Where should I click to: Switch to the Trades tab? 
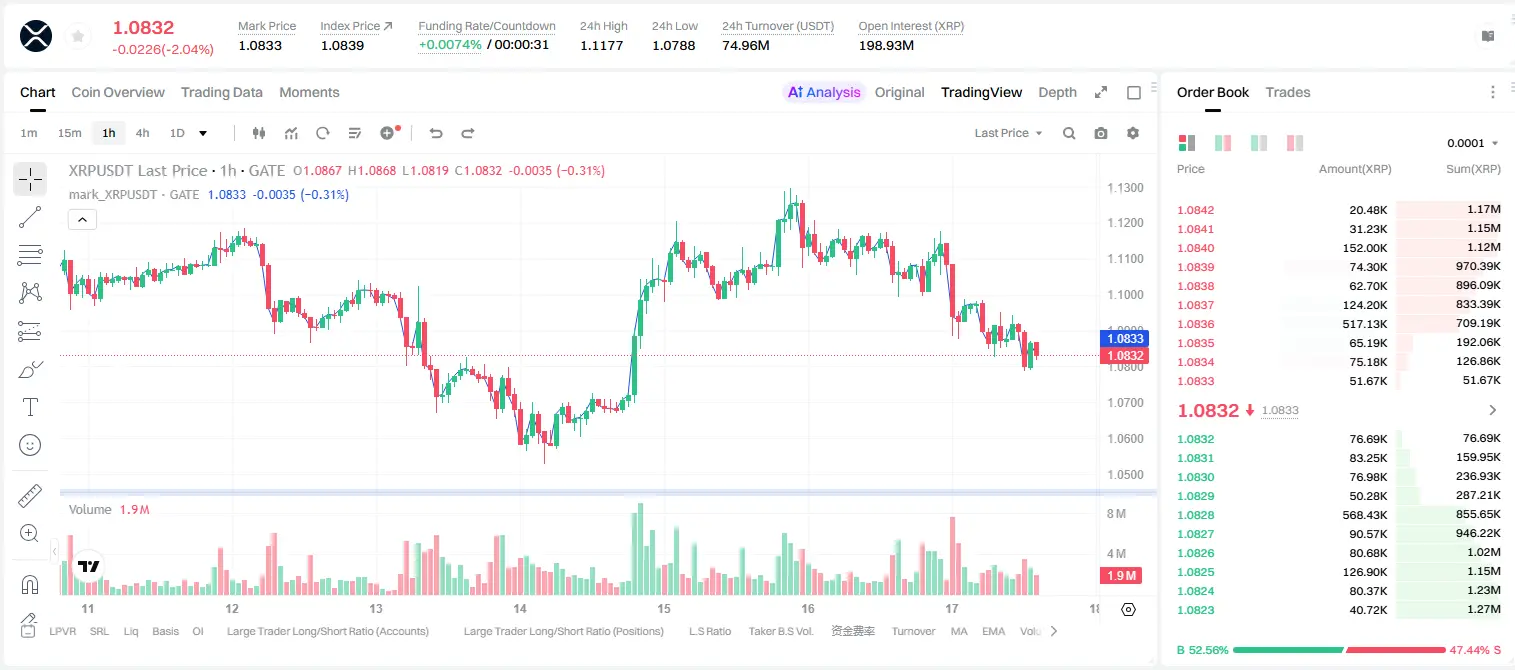1288,92
